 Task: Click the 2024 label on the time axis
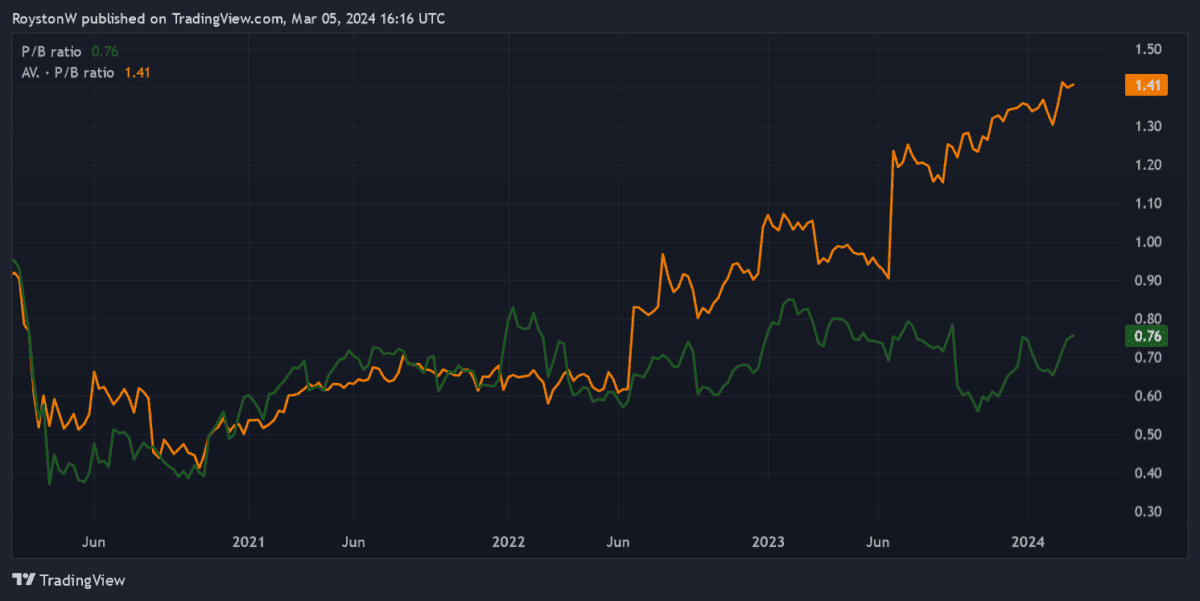coord(1028,541)
